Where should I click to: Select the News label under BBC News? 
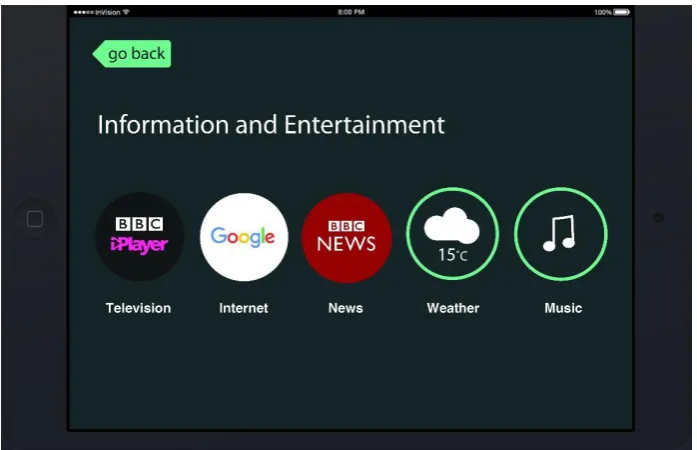(x=345, y=308)
